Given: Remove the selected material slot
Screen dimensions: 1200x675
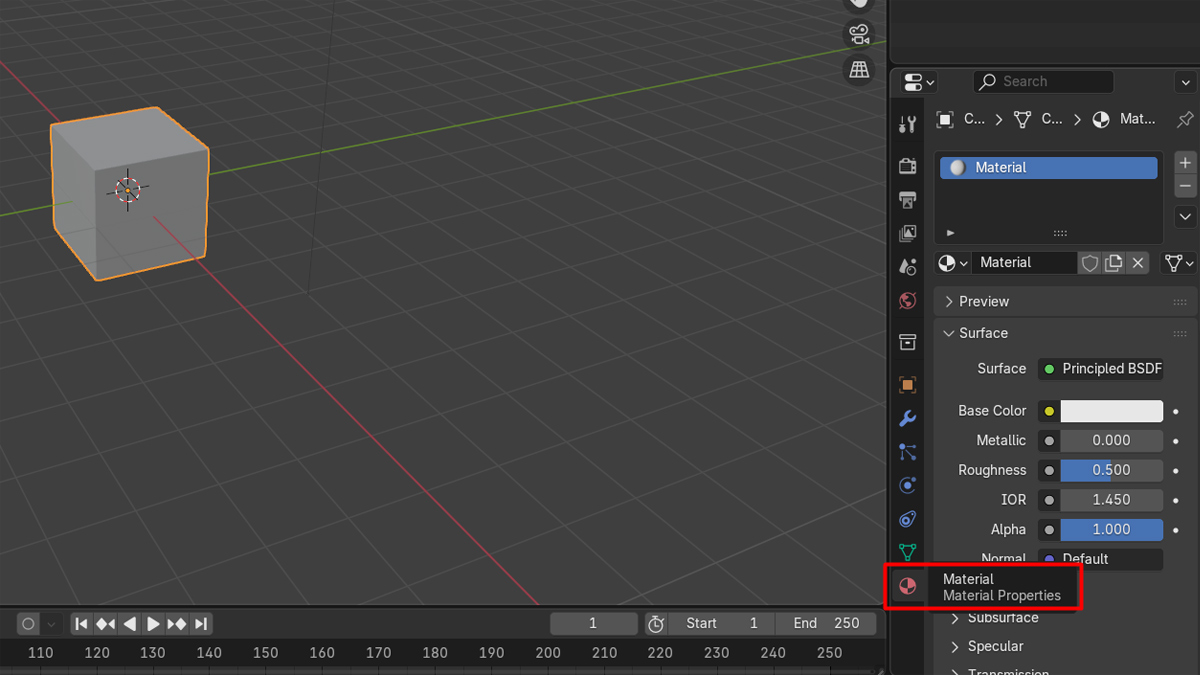Looking at the screenshot, I should (x=1185, y=186).
